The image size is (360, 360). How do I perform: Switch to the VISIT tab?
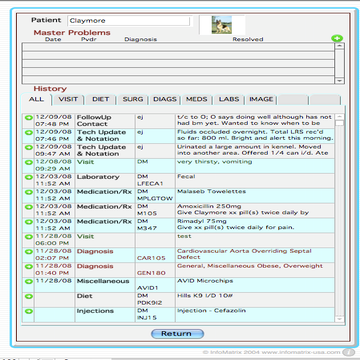68,99
